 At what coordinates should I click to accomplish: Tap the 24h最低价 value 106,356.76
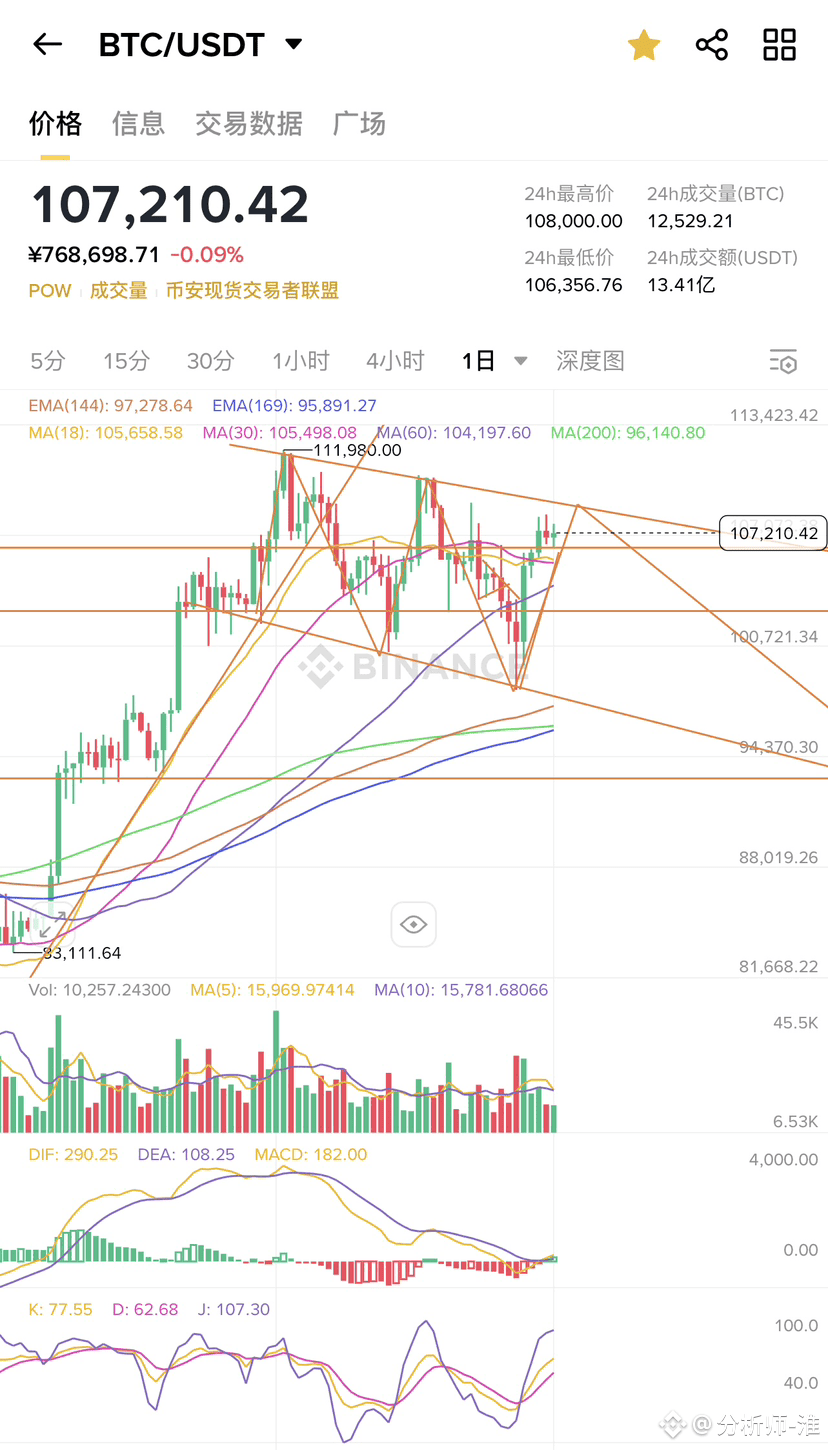(x=573, y=285)
